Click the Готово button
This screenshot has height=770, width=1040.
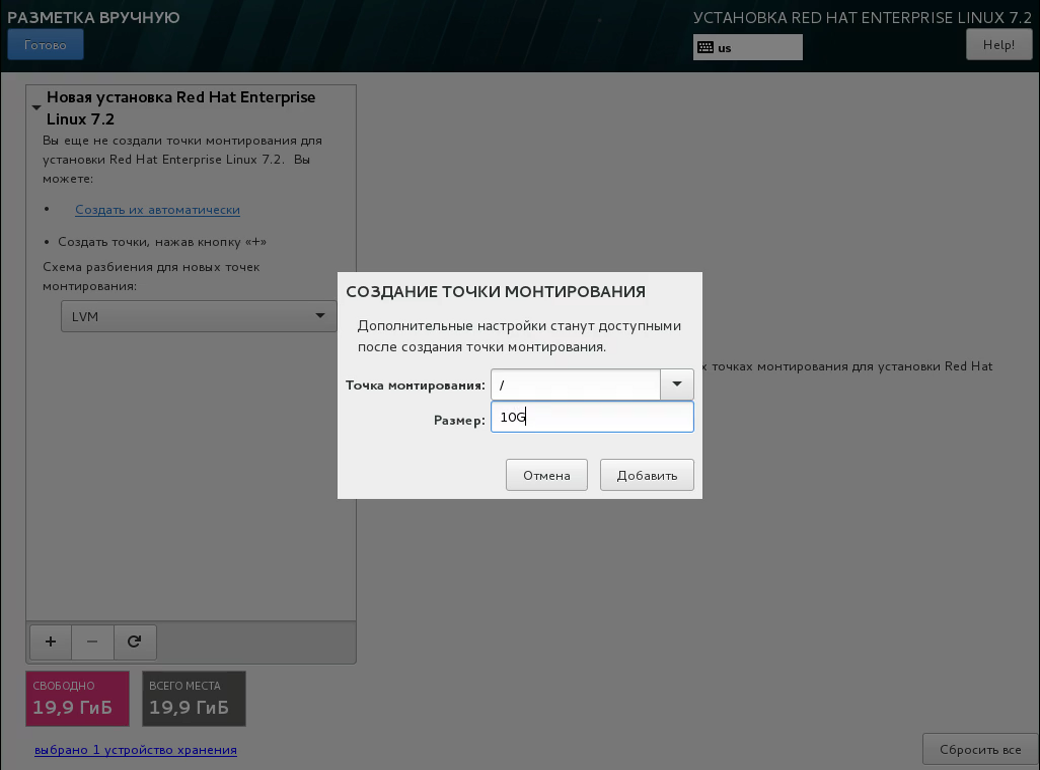(45, 45)
